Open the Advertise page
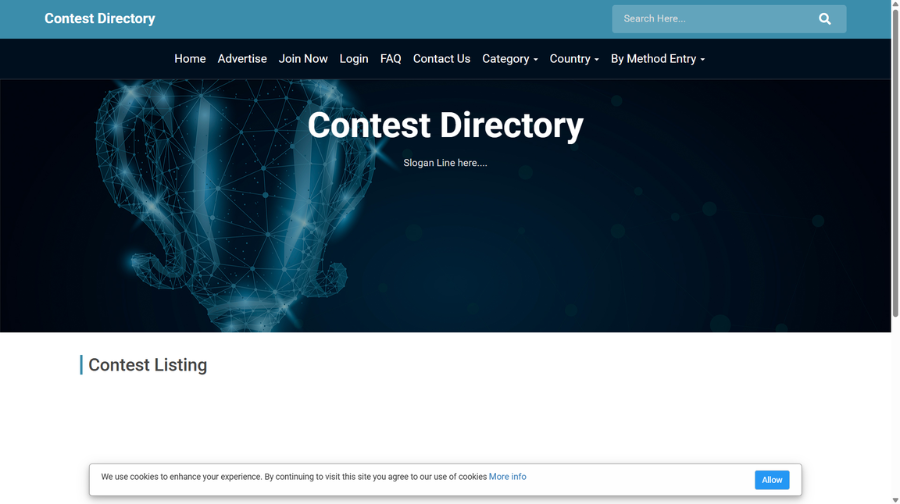 point(242,59)
